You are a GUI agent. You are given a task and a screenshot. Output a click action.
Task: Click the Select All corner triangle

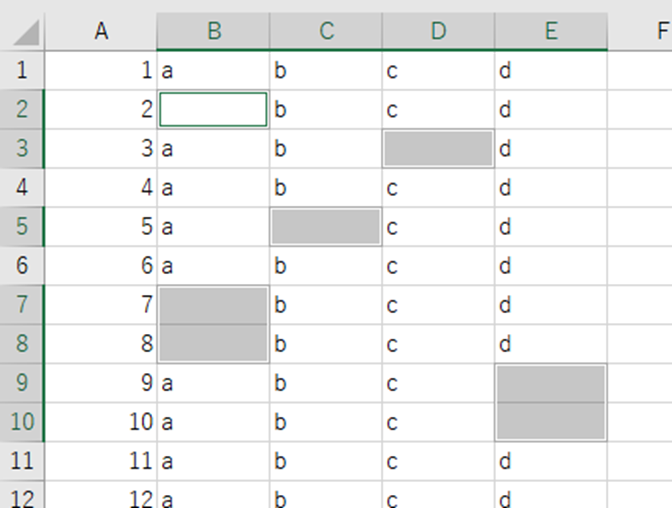point(24,31)
